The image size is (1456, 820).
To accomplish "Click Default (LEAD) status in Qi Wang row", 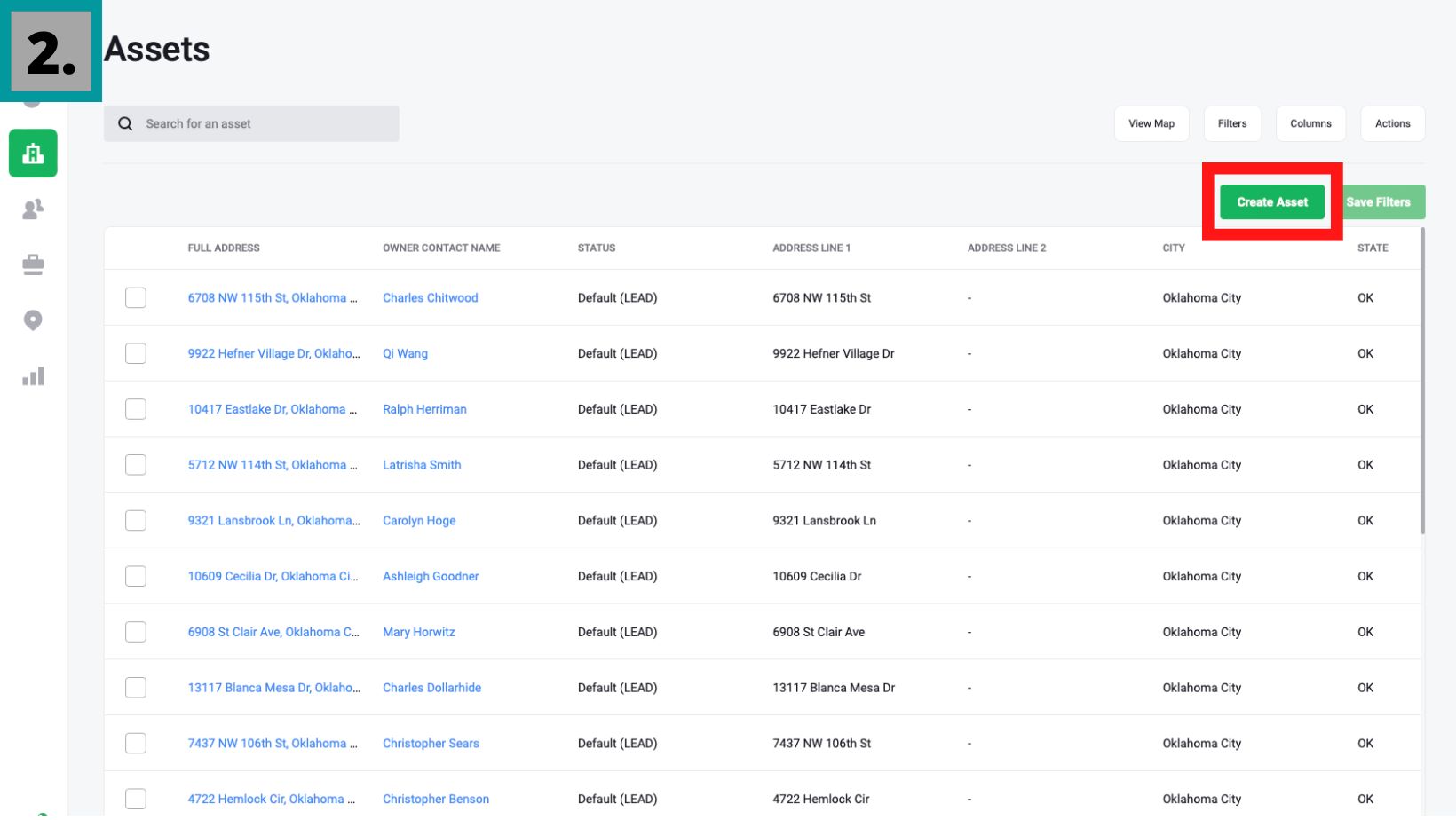I will coord(617,353).
